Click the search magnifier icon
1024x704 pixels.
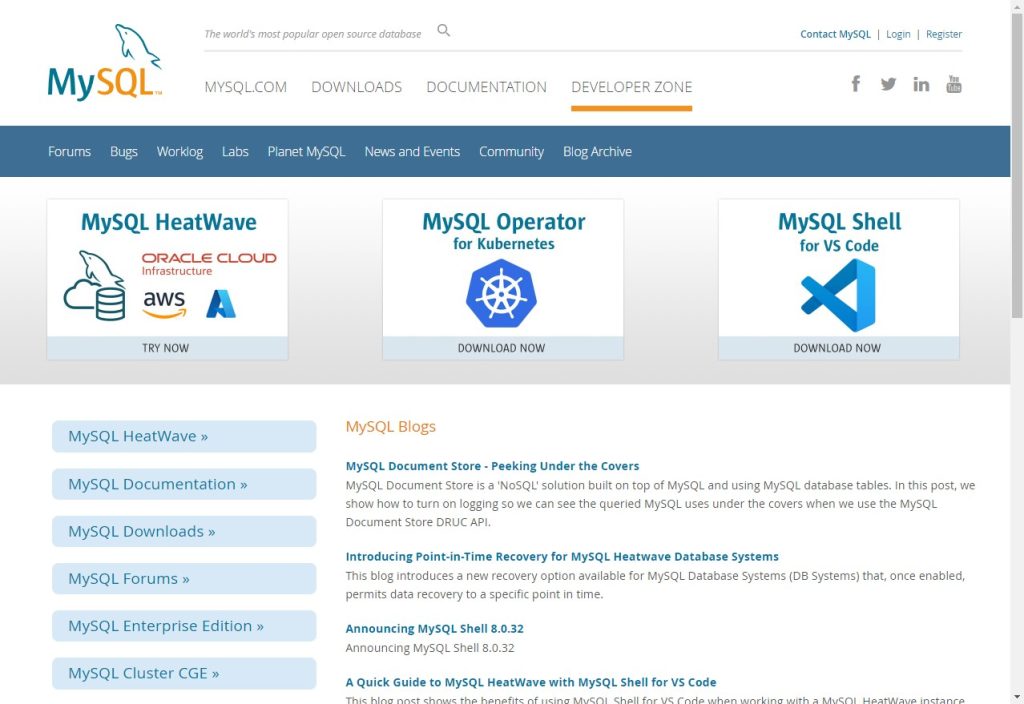[x=443, y=30]
